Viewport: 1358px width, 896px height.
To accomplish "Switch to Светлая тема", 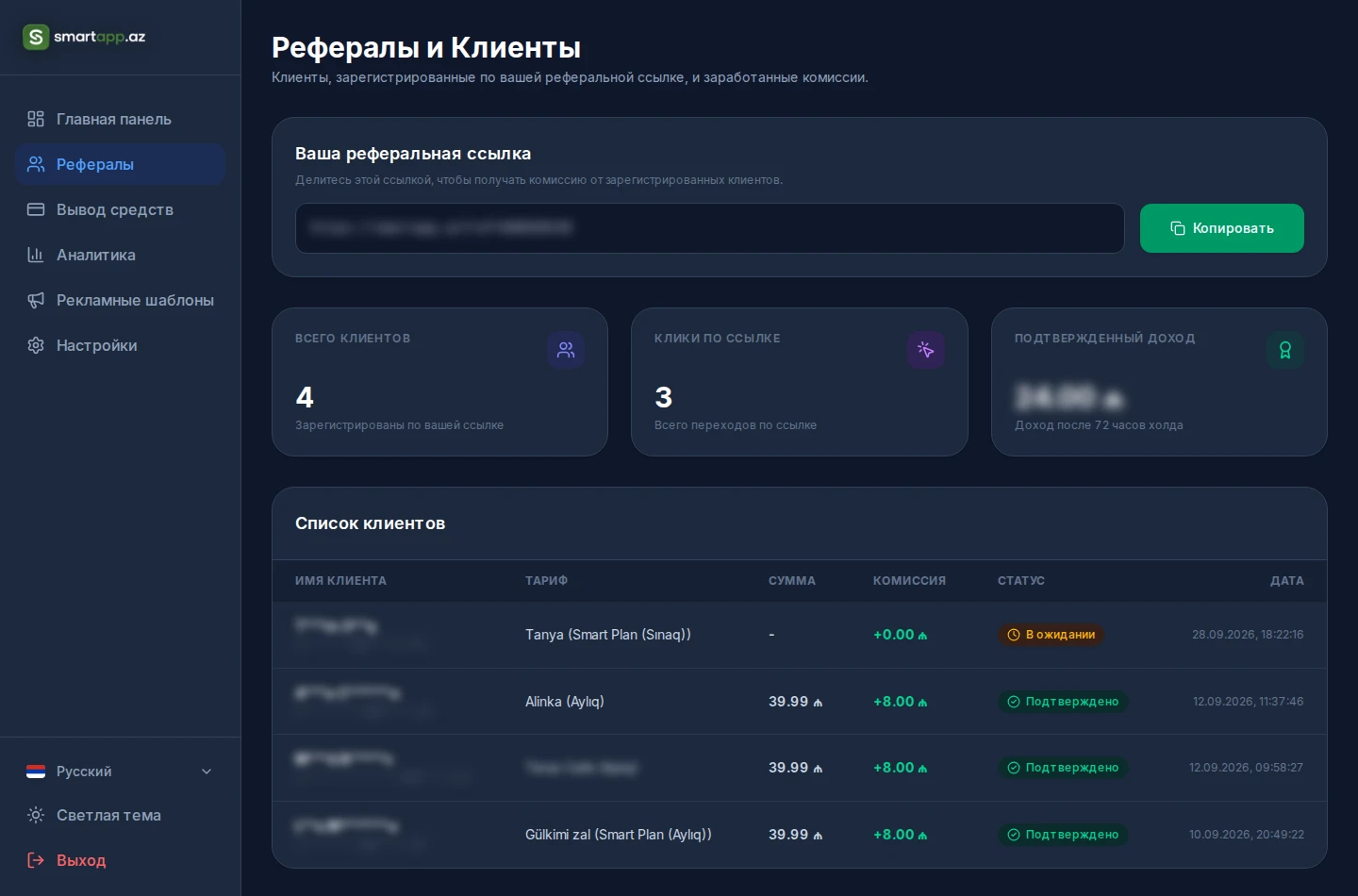I will (x=121, y=815).
